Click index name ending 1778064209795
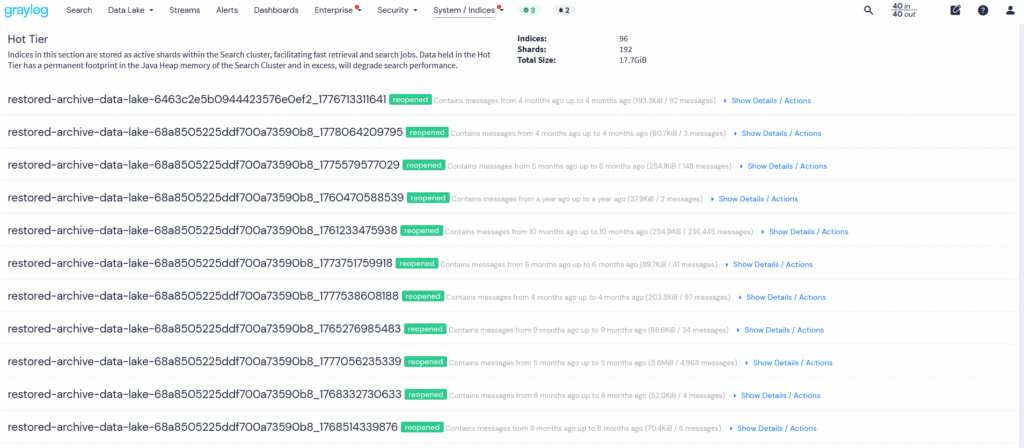Viewport: 1024px width, 448px height. pos(205,133)
